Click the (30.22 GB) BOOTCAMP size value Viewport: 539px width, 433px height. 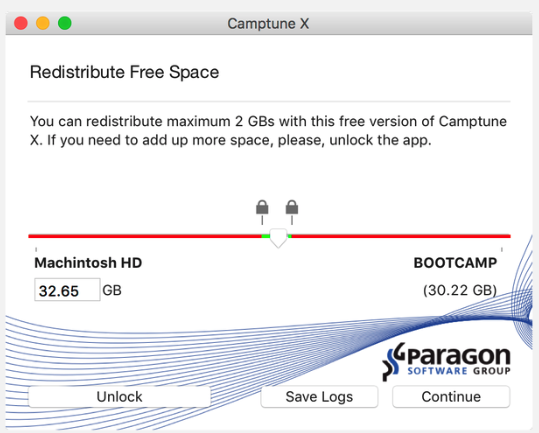click(x=460, y=290)
